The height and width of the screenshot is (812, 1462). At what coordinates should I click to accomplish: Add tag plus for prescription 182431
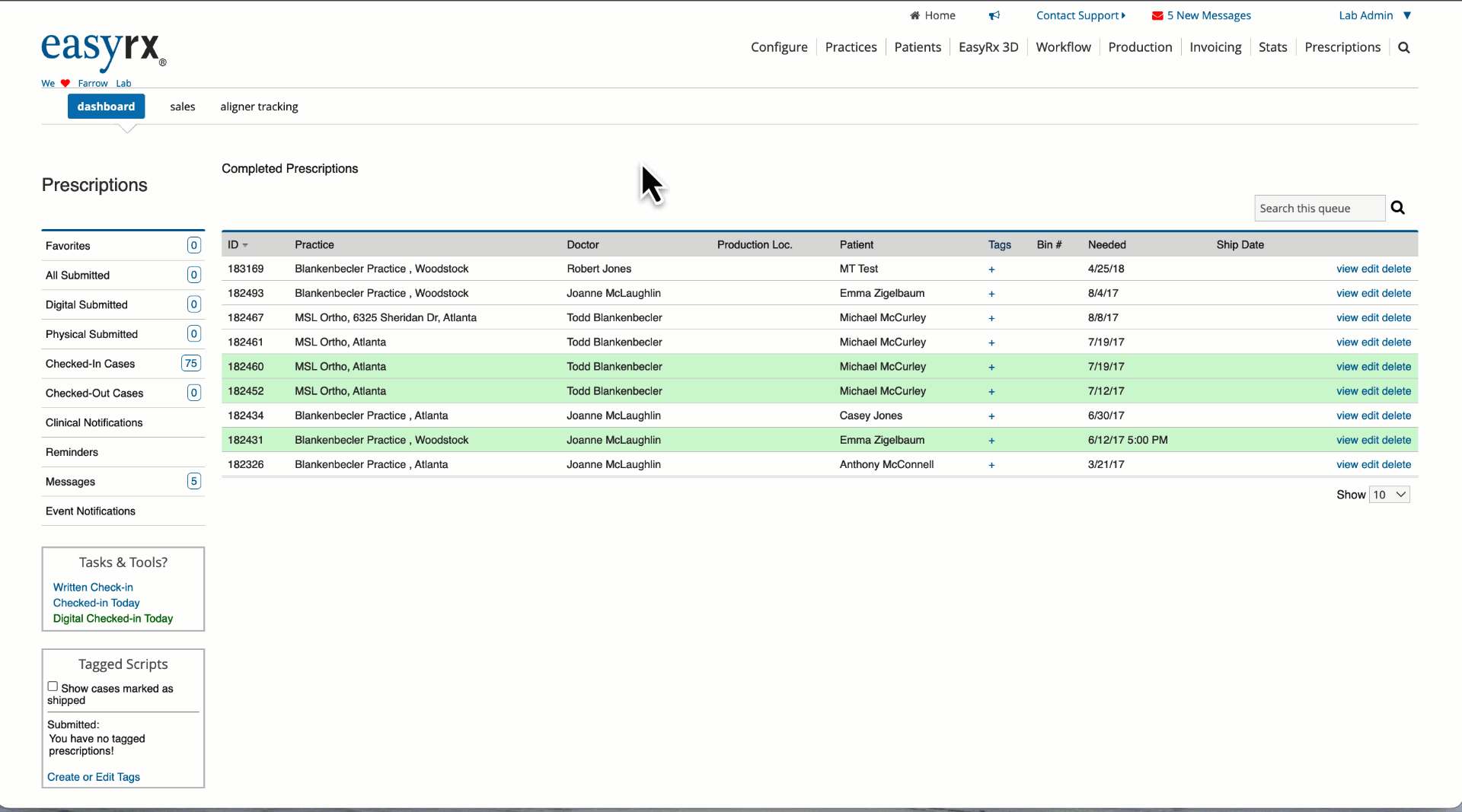click(991, 441)
